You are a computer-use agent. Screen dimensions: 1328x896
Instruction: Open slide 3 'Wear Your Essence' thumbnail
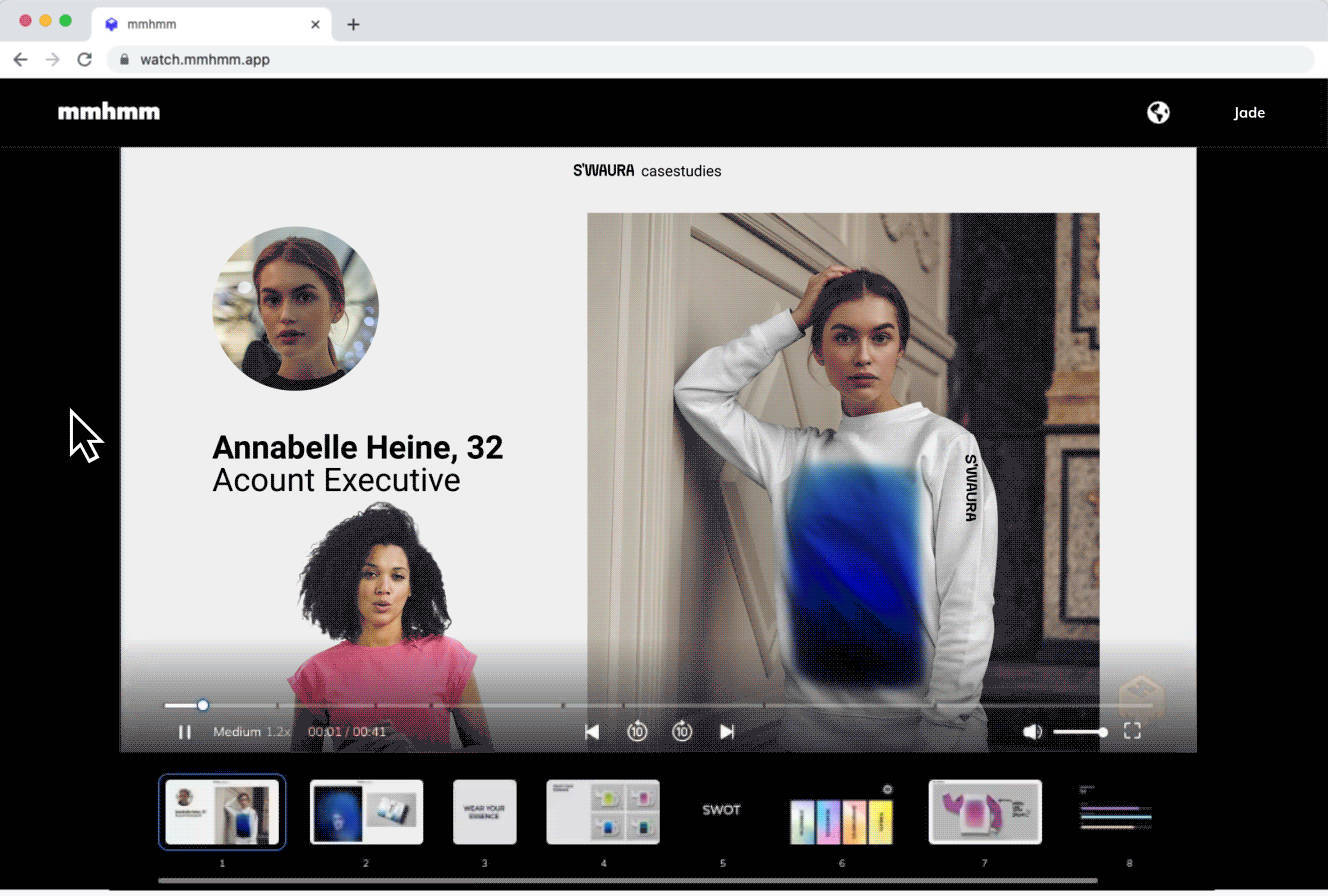[484, 812]
